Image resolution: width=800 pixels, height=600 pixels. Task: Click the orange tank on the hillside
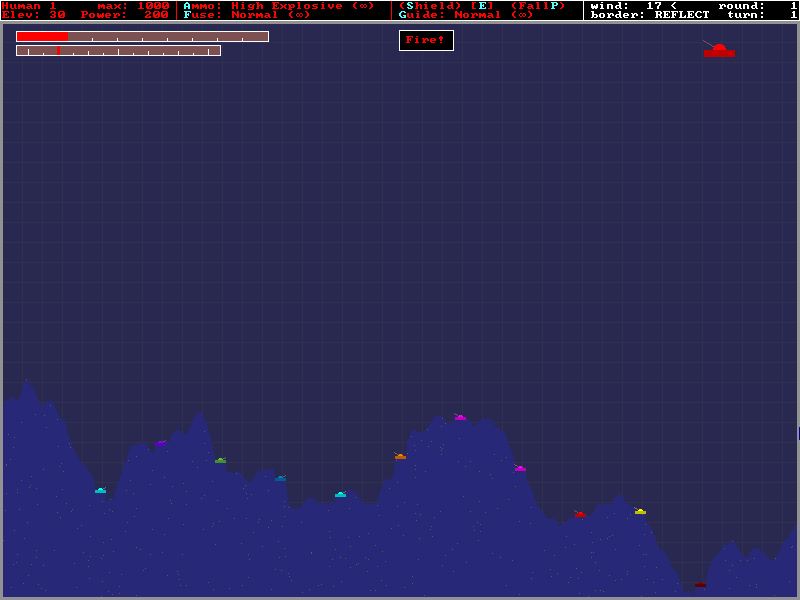point(400,456)
